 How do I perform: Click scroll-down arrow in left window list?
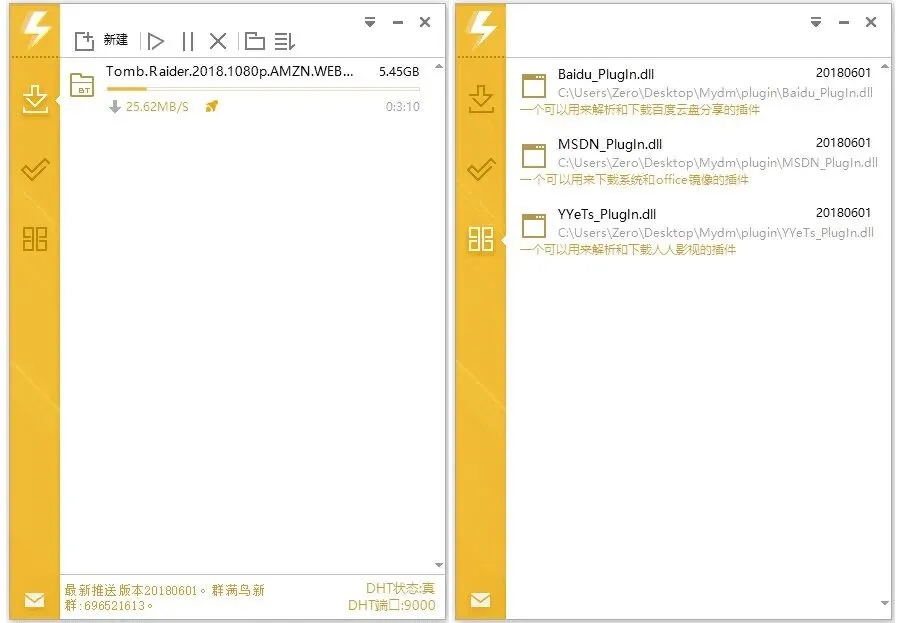pos(439,565)
